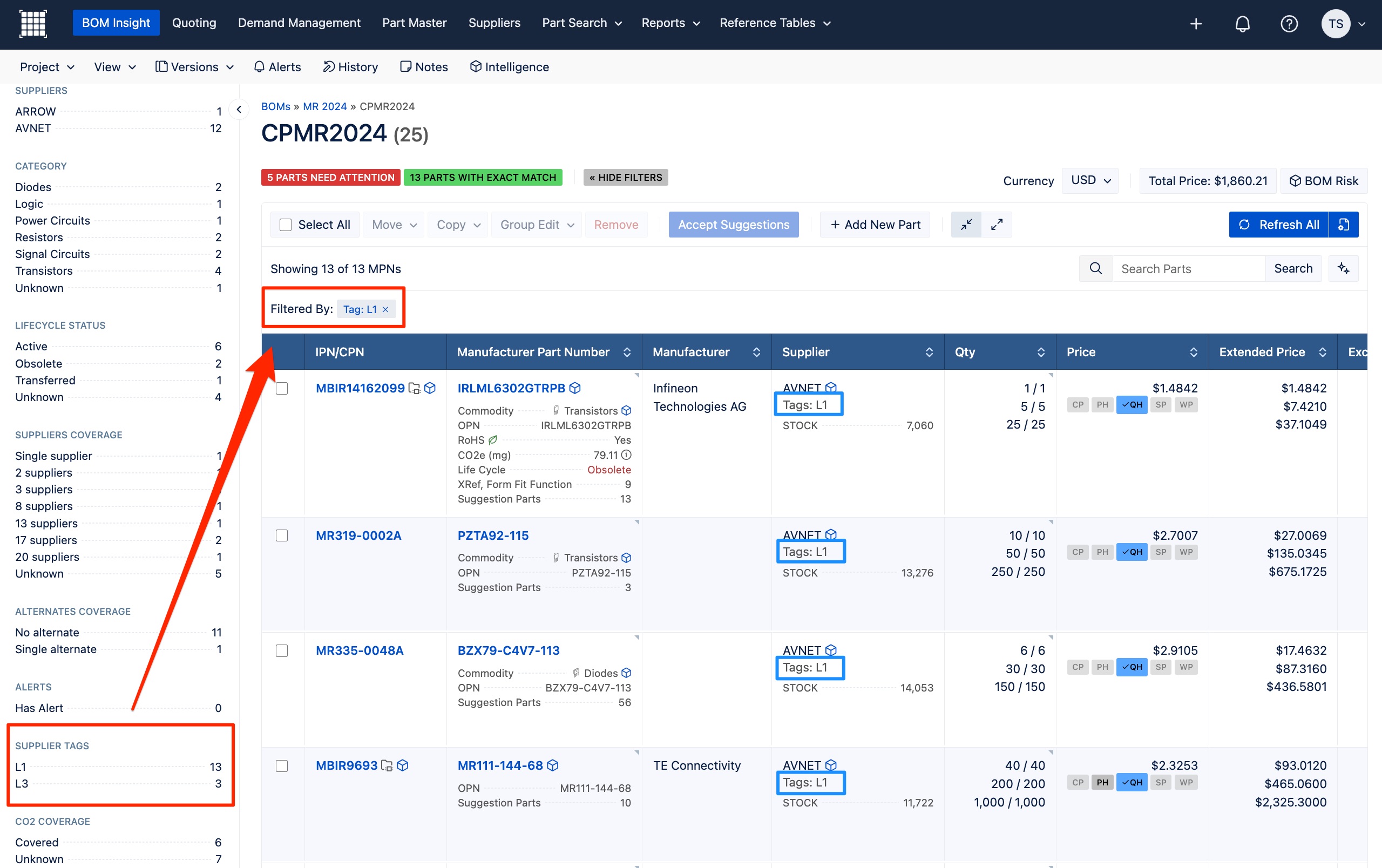Click the TS user avatar
1382x868 pixels.
[1336, 24]
